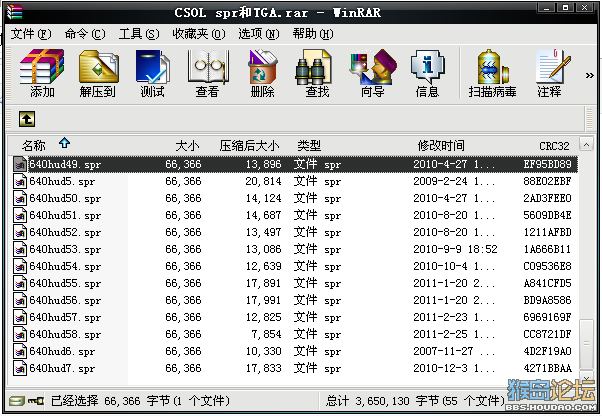Sort by CRC32 column header
This screenshot has width=602, height=416.
(554, 146)
